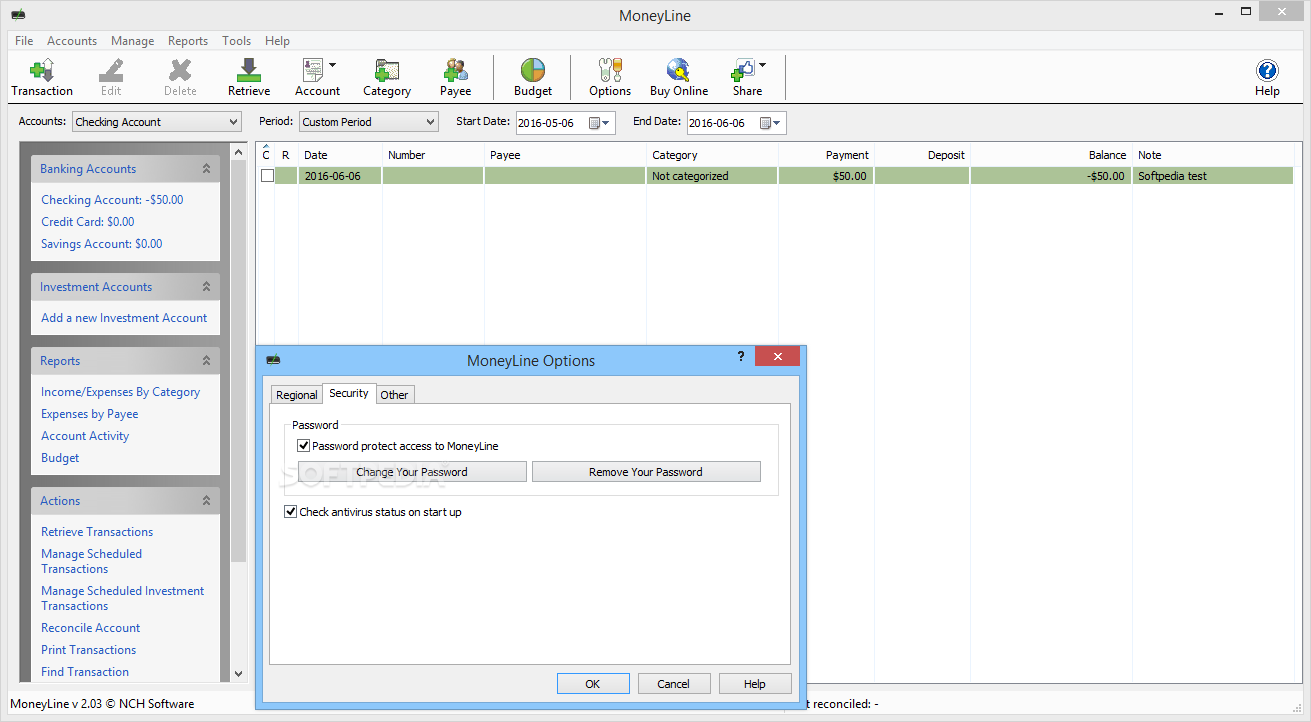Click Add a new Investment Account

[x=124, y=318]
